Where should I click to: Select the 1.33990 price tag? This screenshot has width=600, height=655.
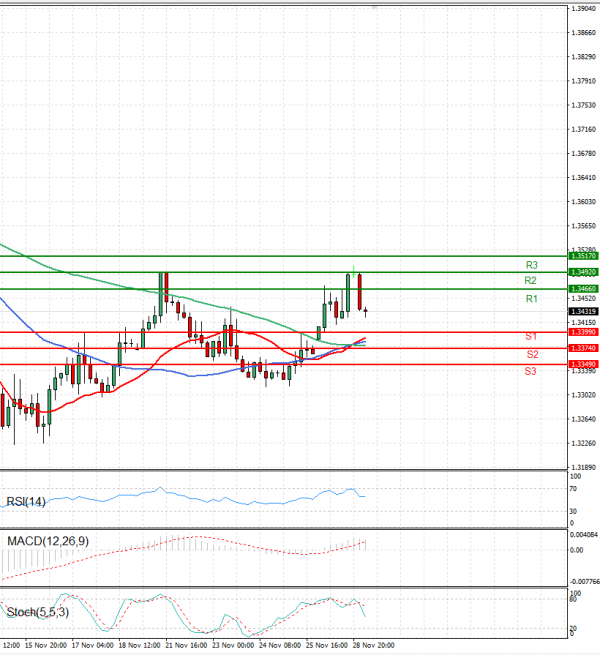coord(584,332)
